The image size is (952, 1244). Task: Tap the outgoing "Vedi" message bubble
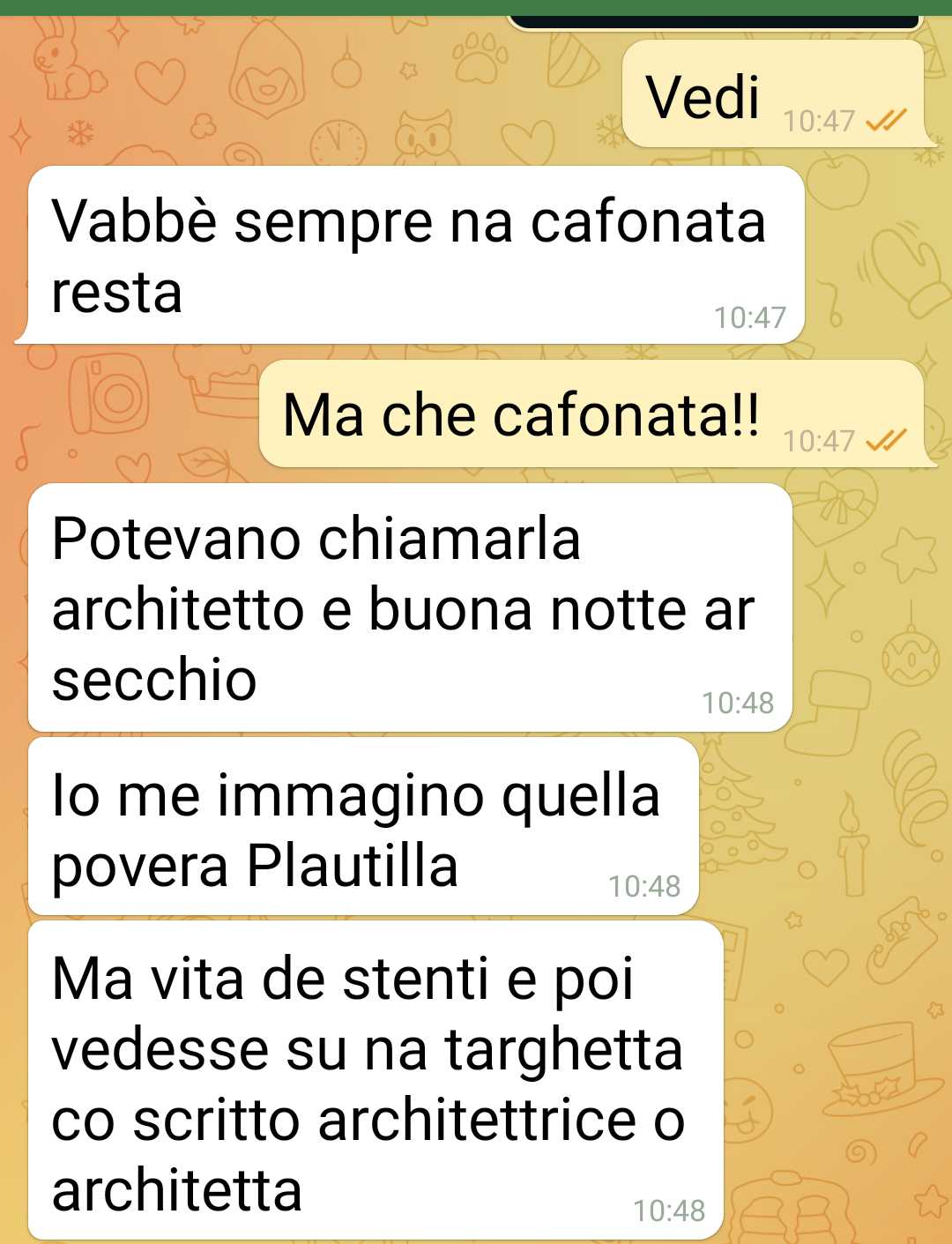(x=774, y=94)
